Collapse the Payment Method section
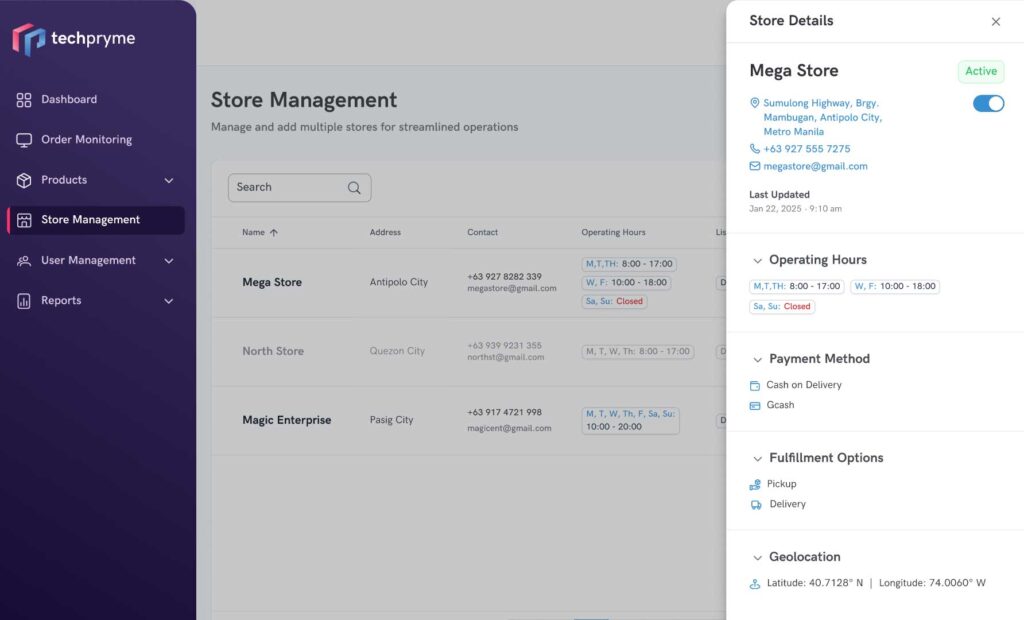This screenshot has height=620, width=1024. coord(757,360)
